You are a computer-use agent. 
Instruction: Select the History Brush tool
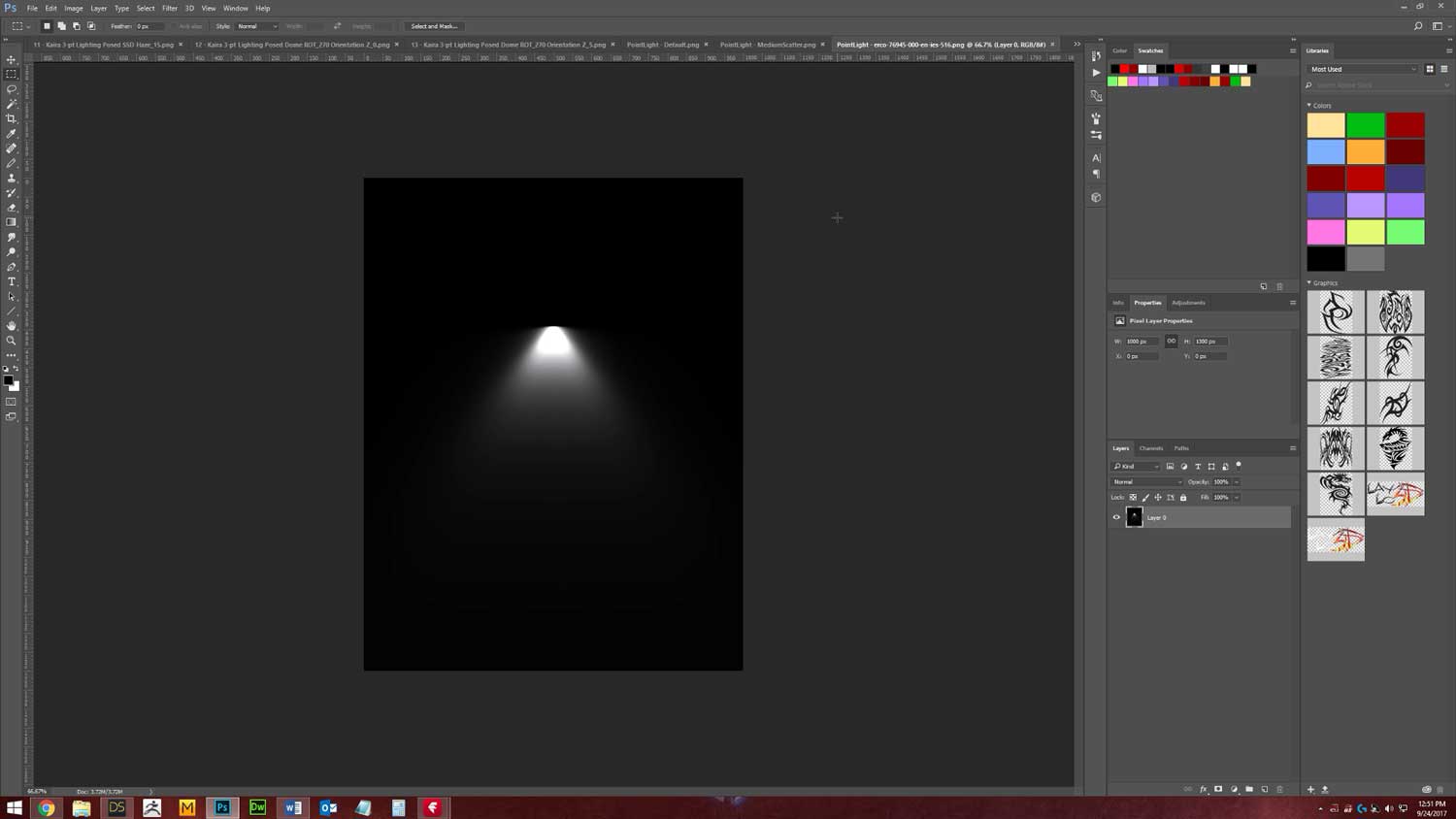[12, 193]
